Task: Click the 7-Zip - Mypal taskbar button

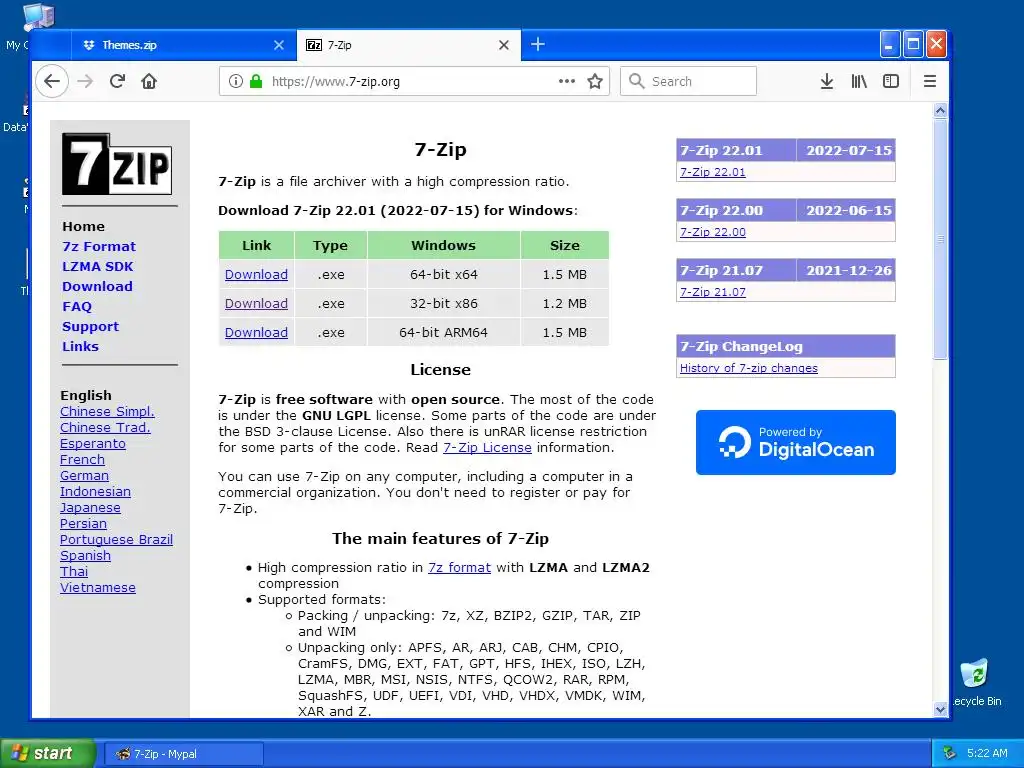Action: 184,754
